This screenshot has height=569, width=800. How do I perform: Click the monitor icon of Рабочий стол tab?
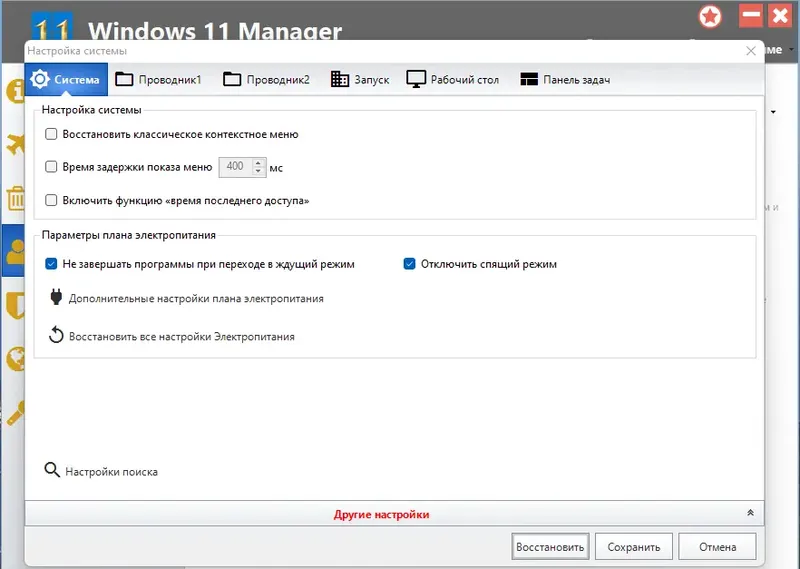pyautogui.click(x=416, y=79)
